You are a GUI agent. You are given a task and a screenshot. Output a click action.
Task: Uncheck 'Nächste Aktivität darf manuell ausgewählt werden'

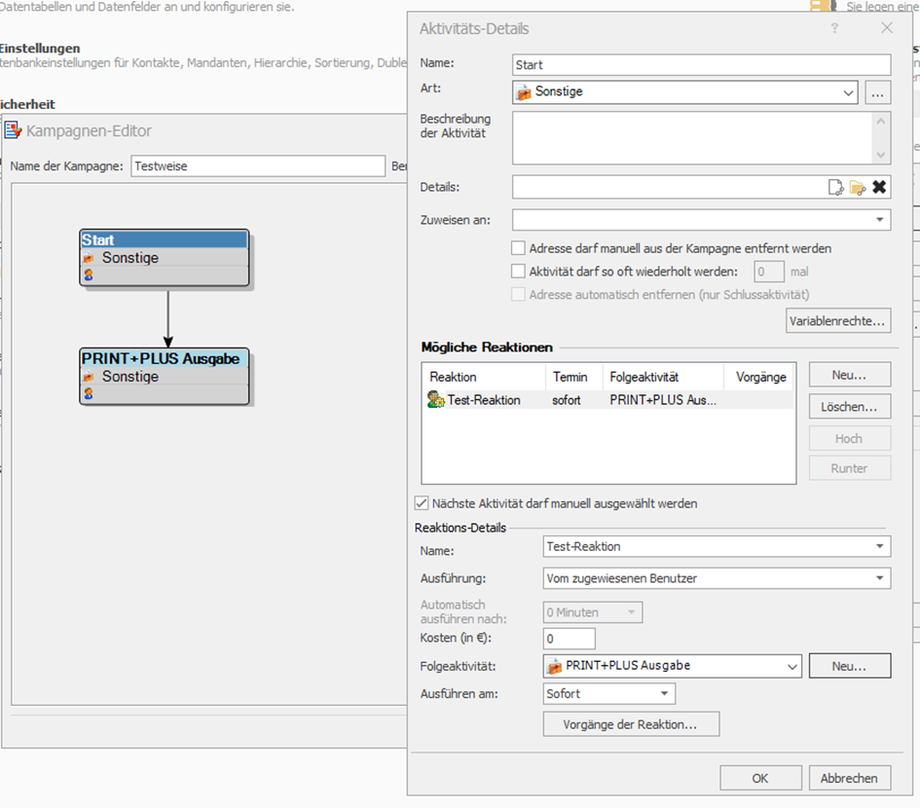coord(421,503)
